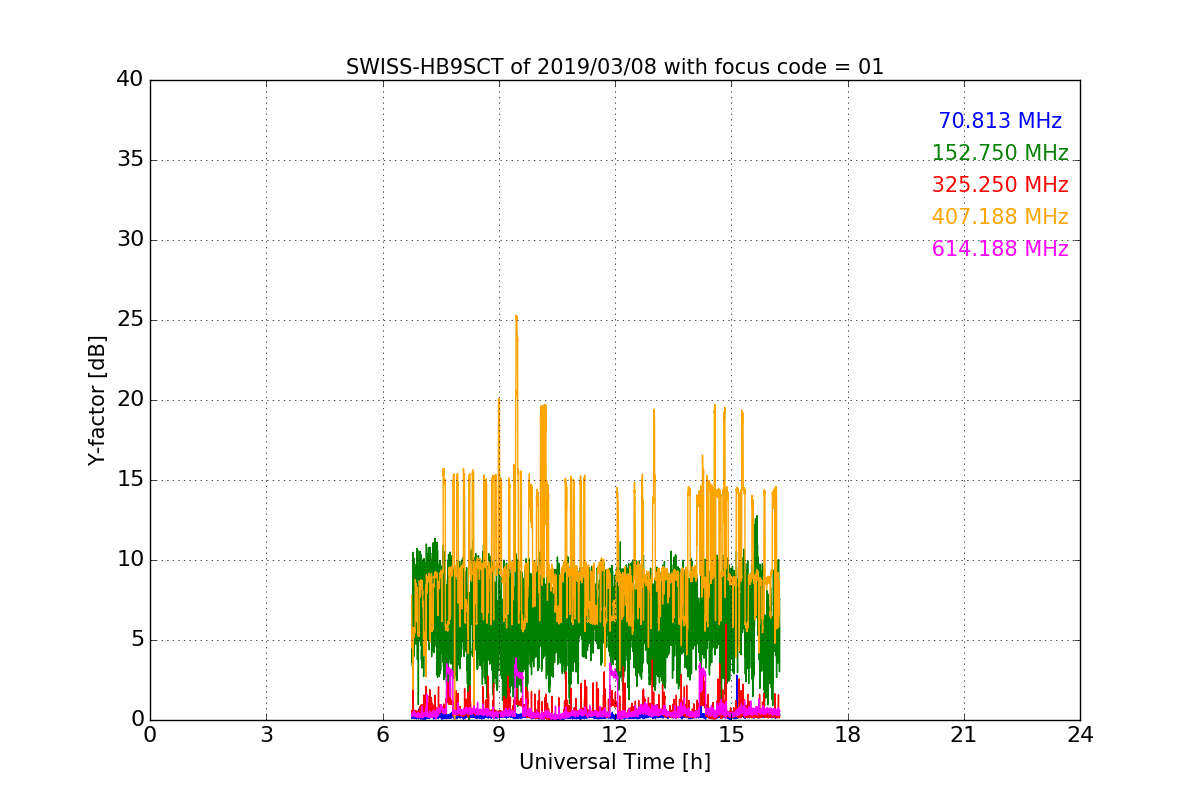
Task: Click y-axis tick label 30
Action: coord(130,239)
